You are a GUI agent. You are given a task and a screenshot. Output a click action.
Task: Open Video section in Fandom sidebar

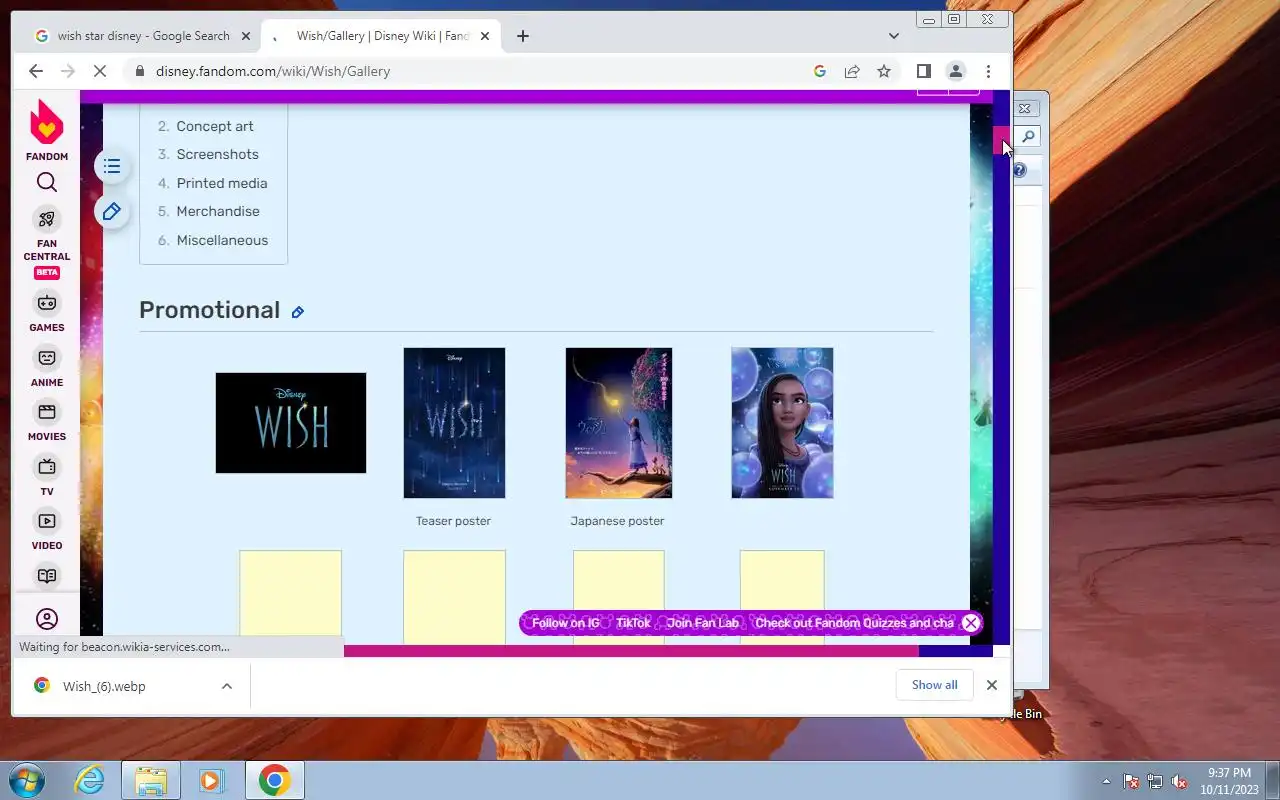pos(47,530)
